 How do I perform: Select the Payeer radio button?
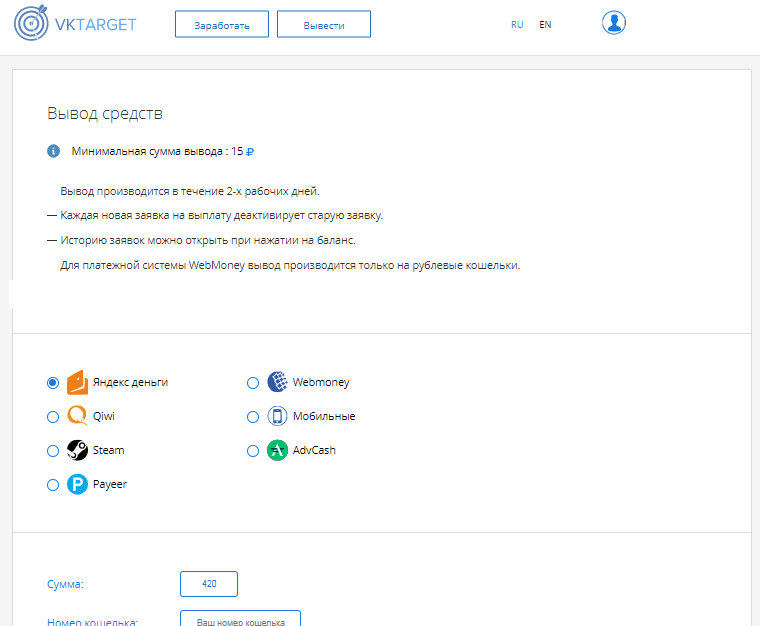click(x=53, y=485)
